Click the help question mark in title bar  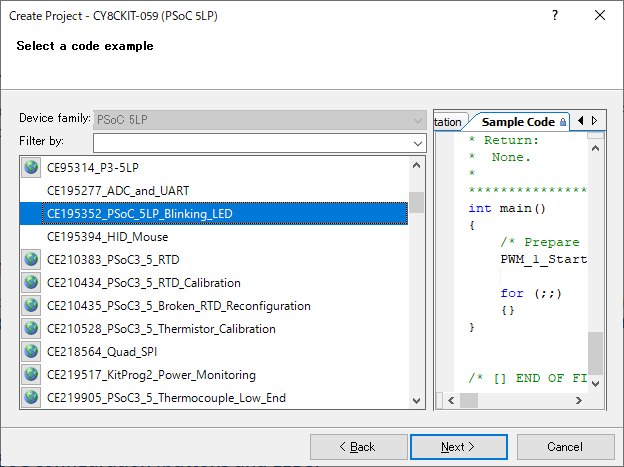tap(555, 15)
